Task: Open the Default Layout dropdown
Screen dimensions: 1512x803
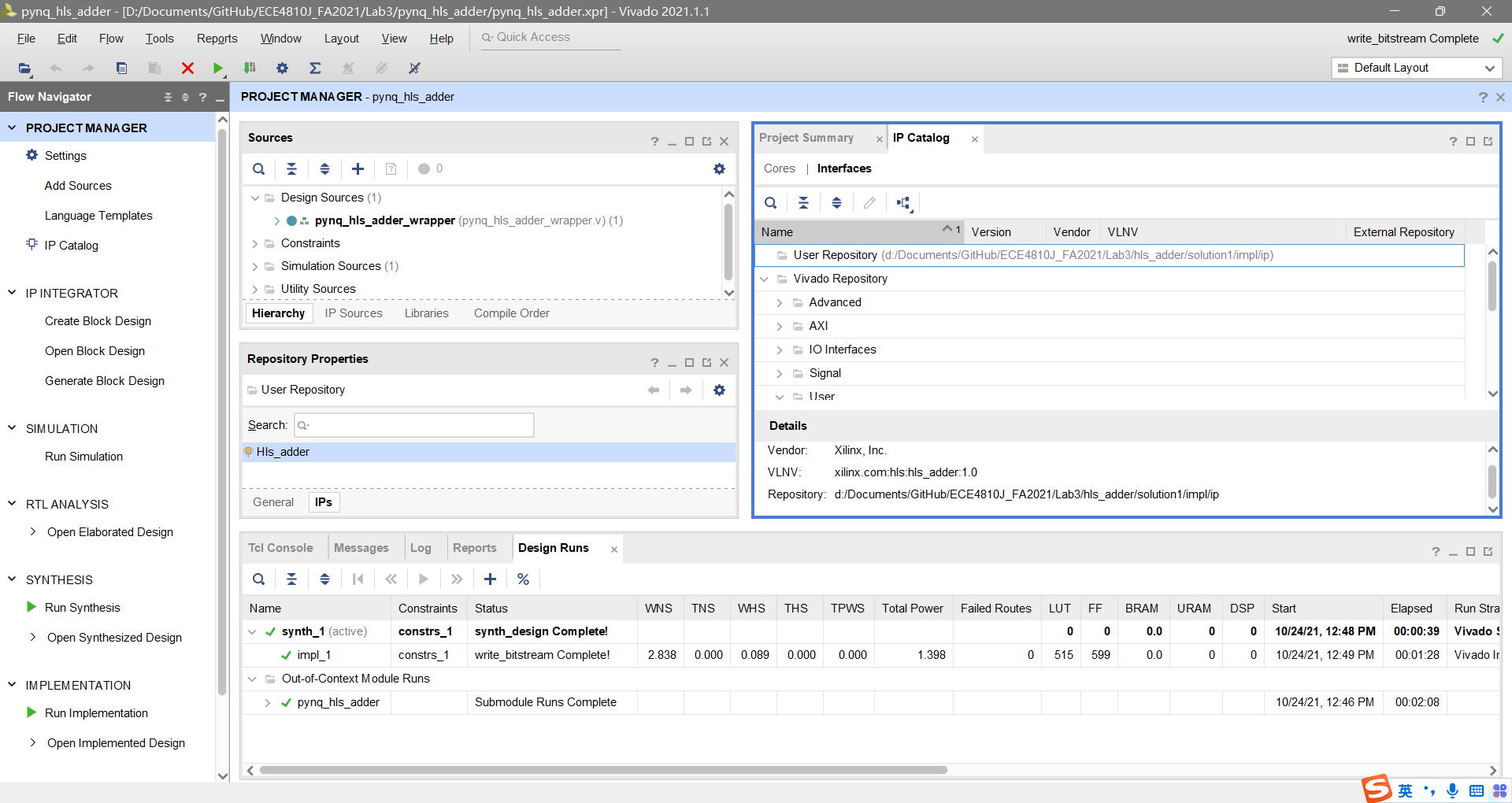Action: point(1417,68)
